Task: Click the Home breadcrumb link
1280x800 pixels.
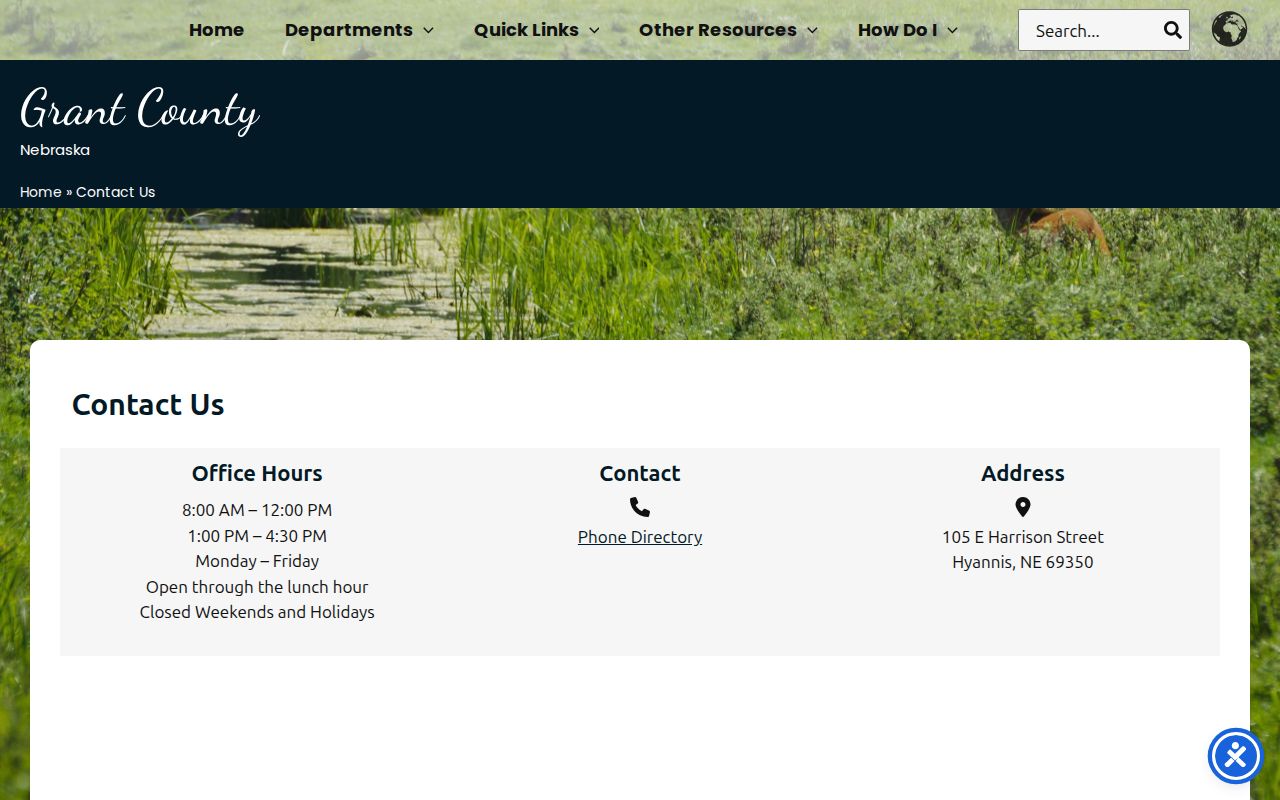Action: click(x=41, y=192)
